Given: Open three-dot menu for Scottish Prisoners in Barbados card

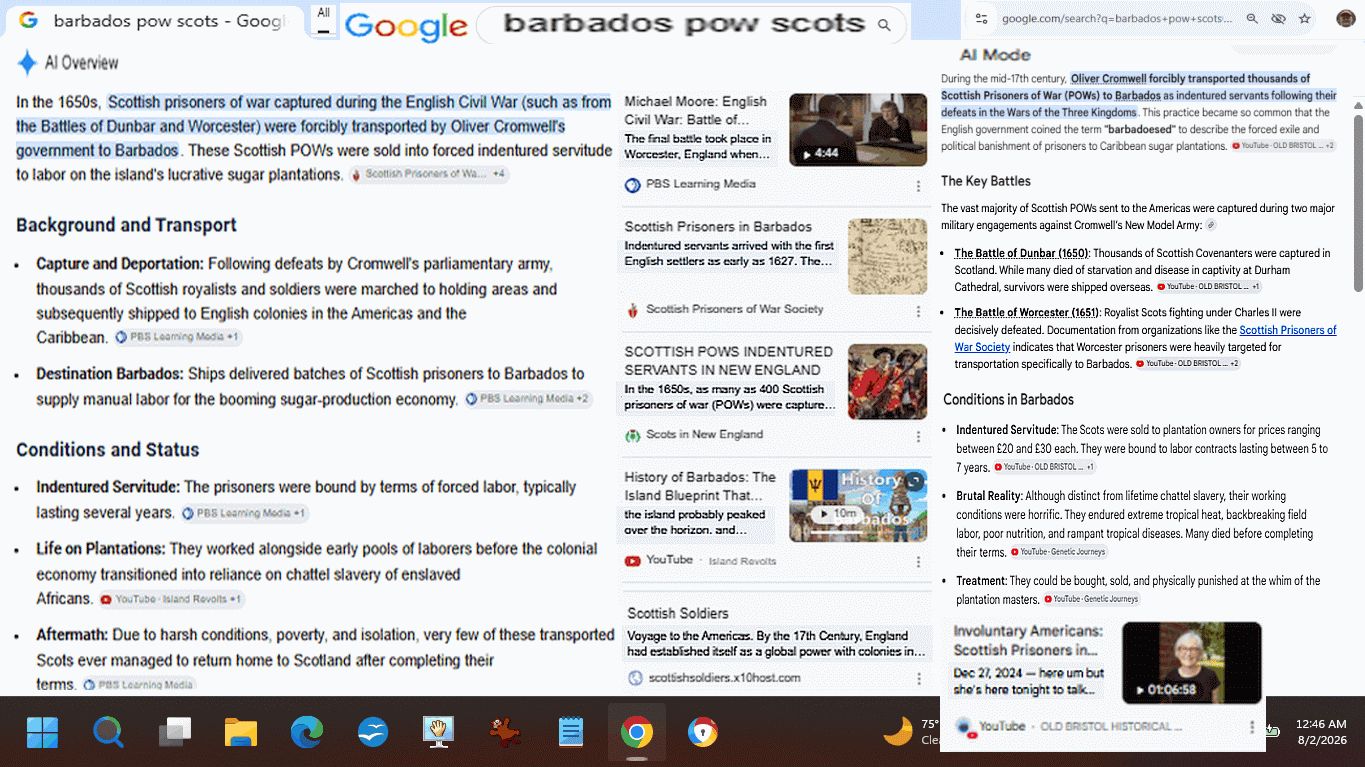Looking at the screenshot, I should 918,311.
